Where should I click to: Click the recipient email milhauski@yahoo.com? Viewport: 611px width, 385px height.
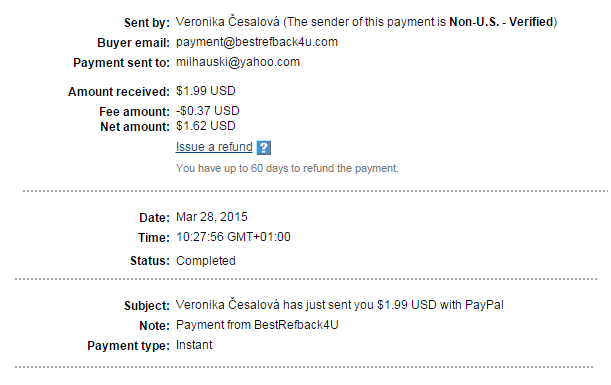click(238, 62)
